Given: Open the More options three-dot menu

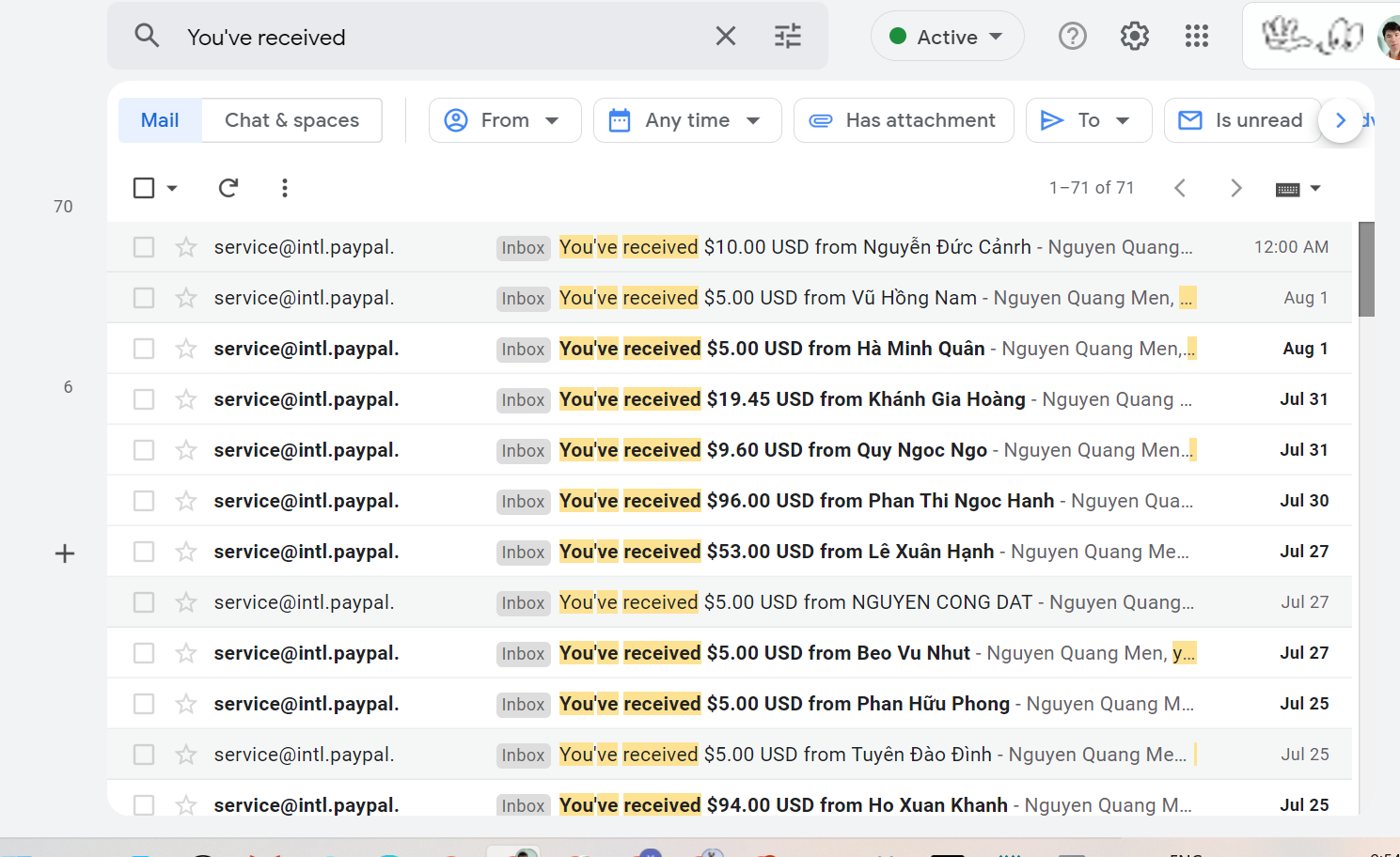Looking at the screenshot, I should 284,188.
